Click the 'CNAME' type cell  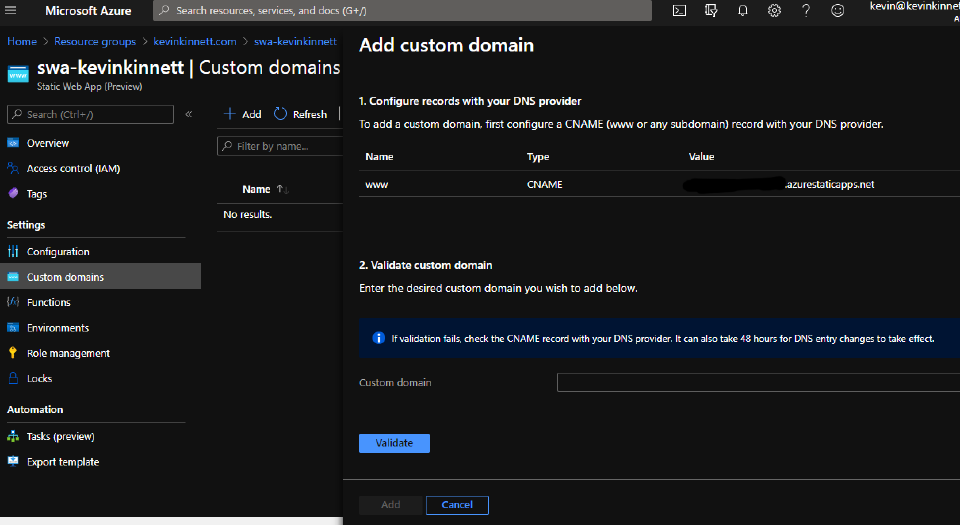pos(544,184)
